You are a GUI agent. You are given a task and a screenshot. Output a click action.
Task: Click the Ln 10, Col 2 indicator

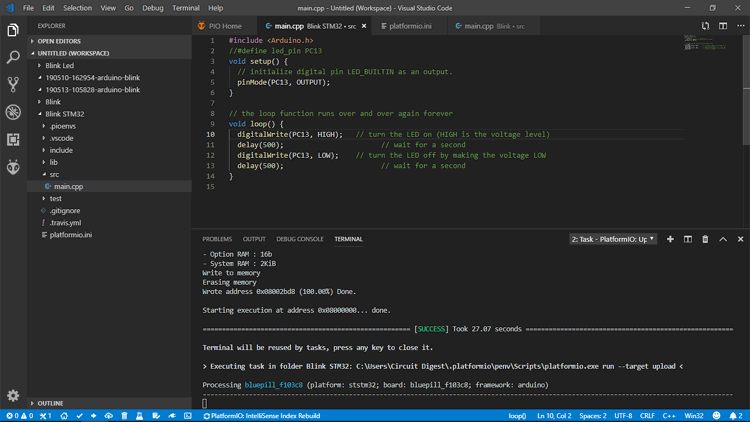(x=554, y=416)
